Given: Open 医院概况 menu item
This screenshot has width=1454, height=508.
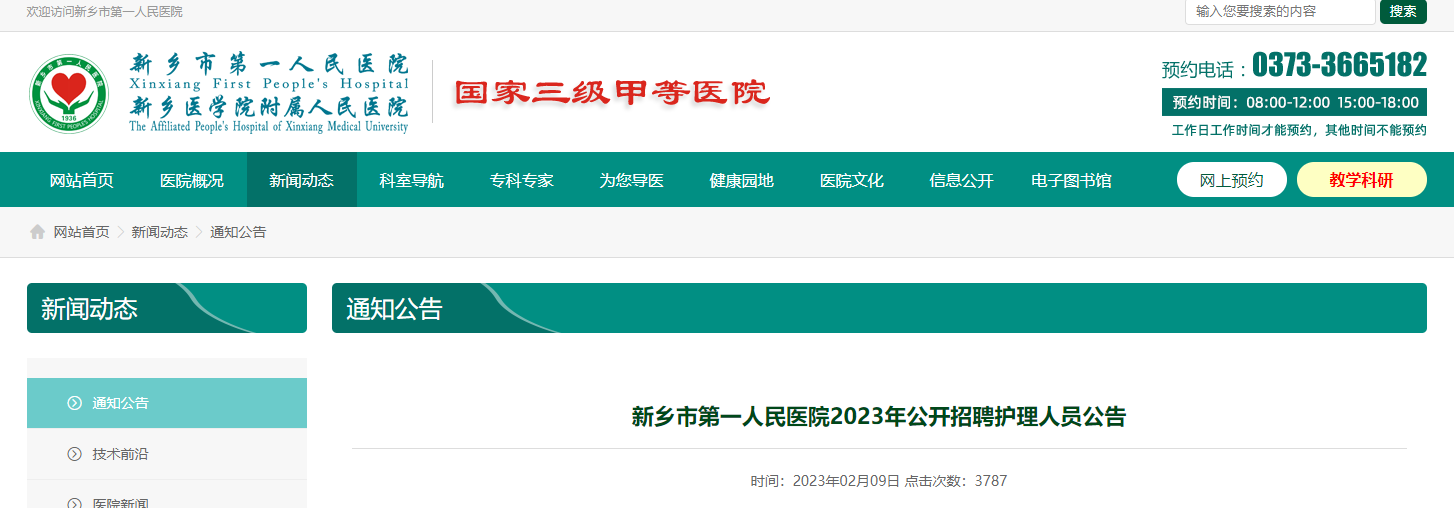Looking at the screenshot, I should [x=192, y=180].
